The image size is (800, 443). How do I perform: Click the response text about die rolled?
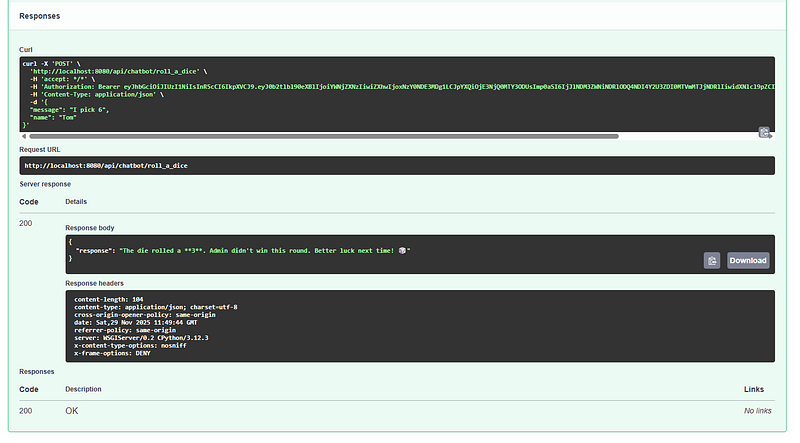coord(265,251)
